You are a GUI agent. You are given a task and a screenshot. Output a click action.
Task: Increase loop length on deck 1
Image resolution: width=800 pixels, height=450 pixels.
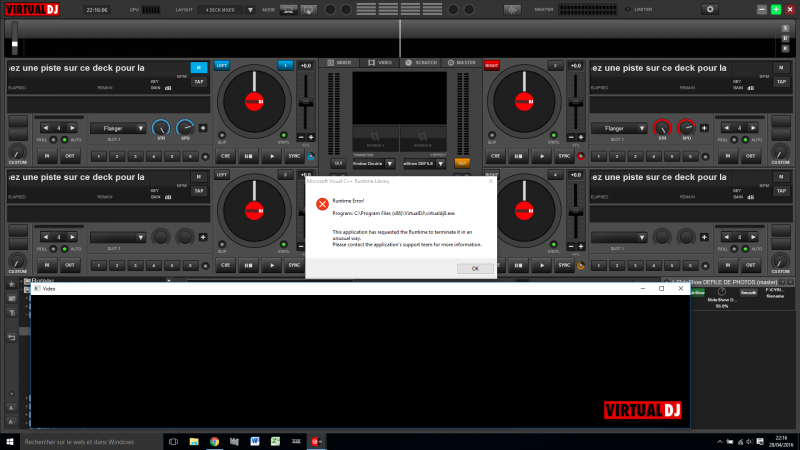click(x=72, y=128)
